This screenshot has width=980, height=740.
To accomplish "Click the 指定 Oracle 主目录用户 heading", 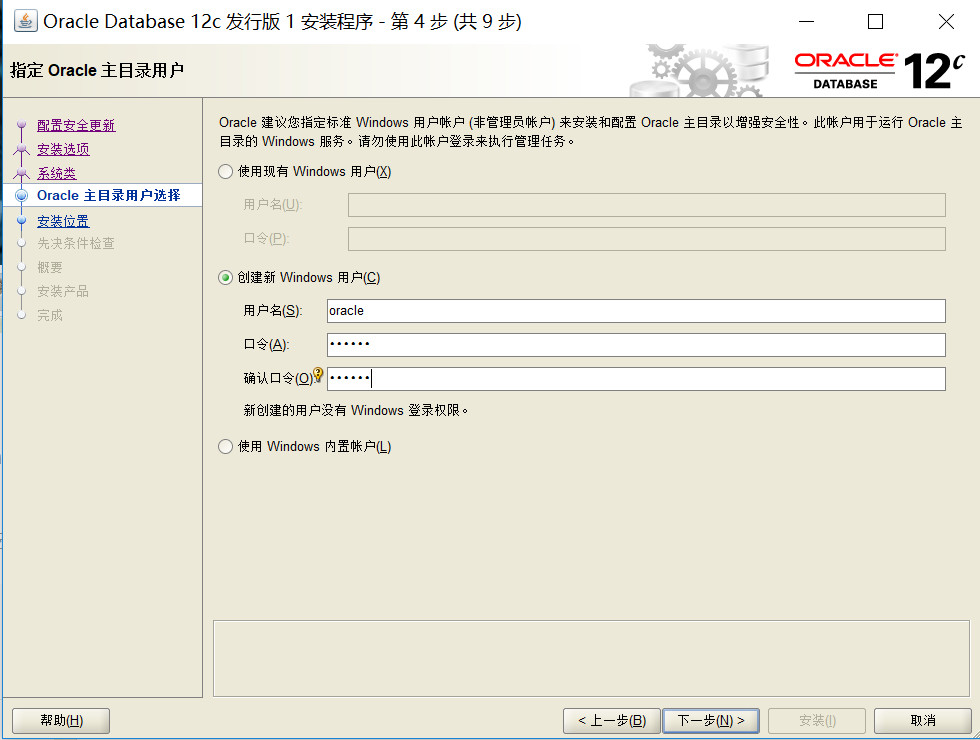I will tap(97, 70).
